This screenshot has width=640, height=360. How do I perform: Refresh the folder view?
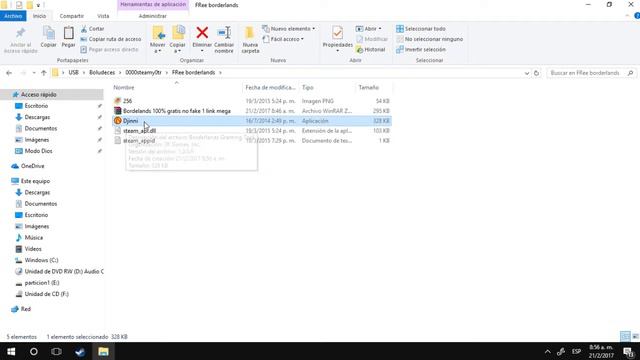pyautogui.click(x=536, y=73)
